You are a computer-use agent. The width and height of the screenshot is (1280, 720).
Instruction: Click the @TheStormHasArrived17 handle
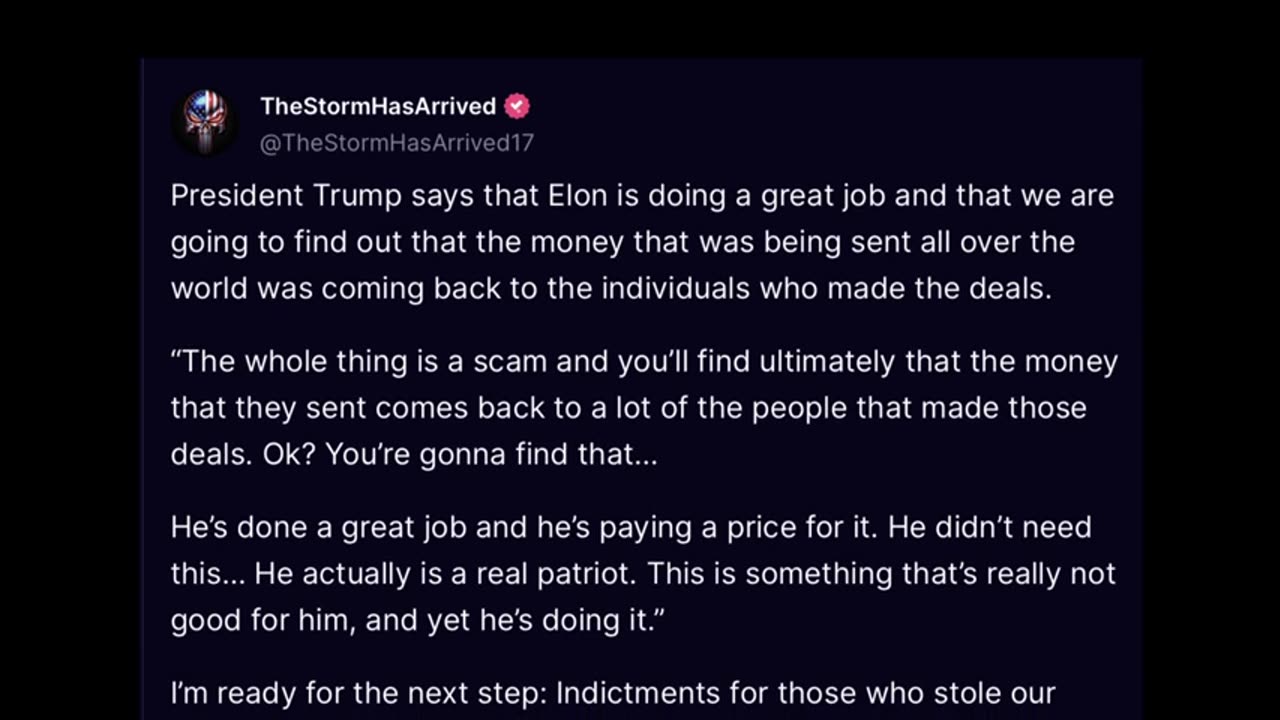coord(397,143)
